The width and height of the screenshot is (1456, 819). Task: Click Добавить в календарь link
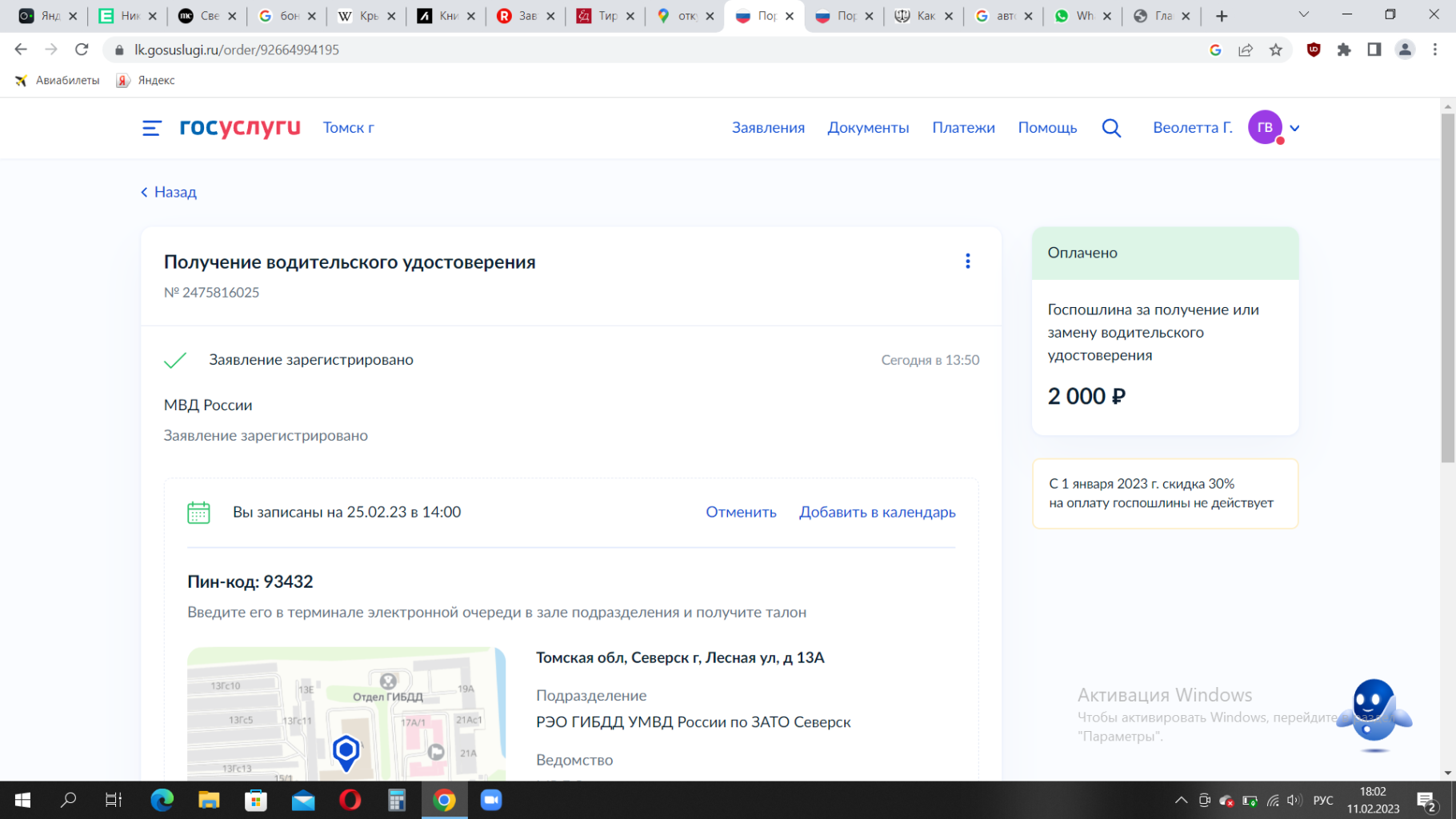tap(877, 512)
